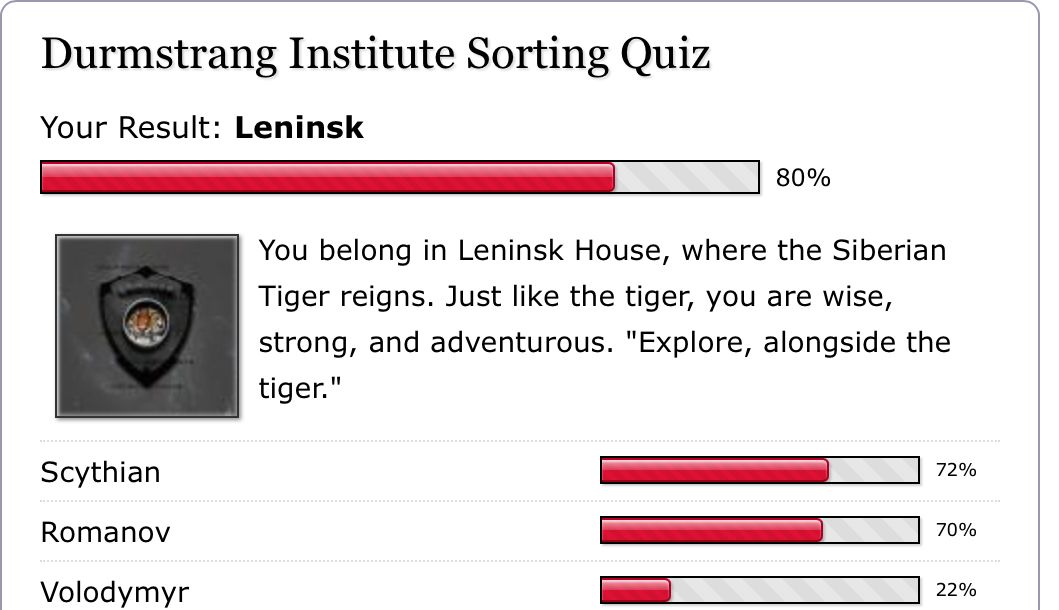Click the Volodymyr 22% progress bar

[x=760, y=590]
